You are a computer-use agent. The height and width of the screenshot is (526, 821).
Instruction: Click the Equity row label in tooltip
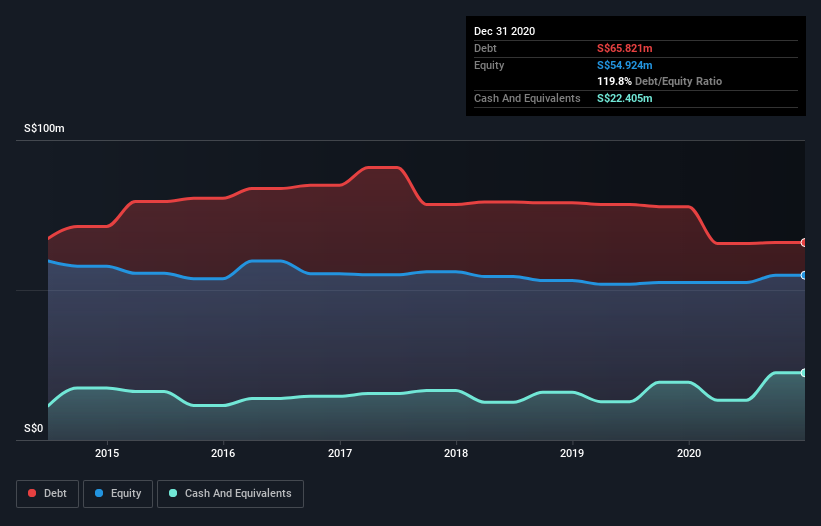[489, 65]
